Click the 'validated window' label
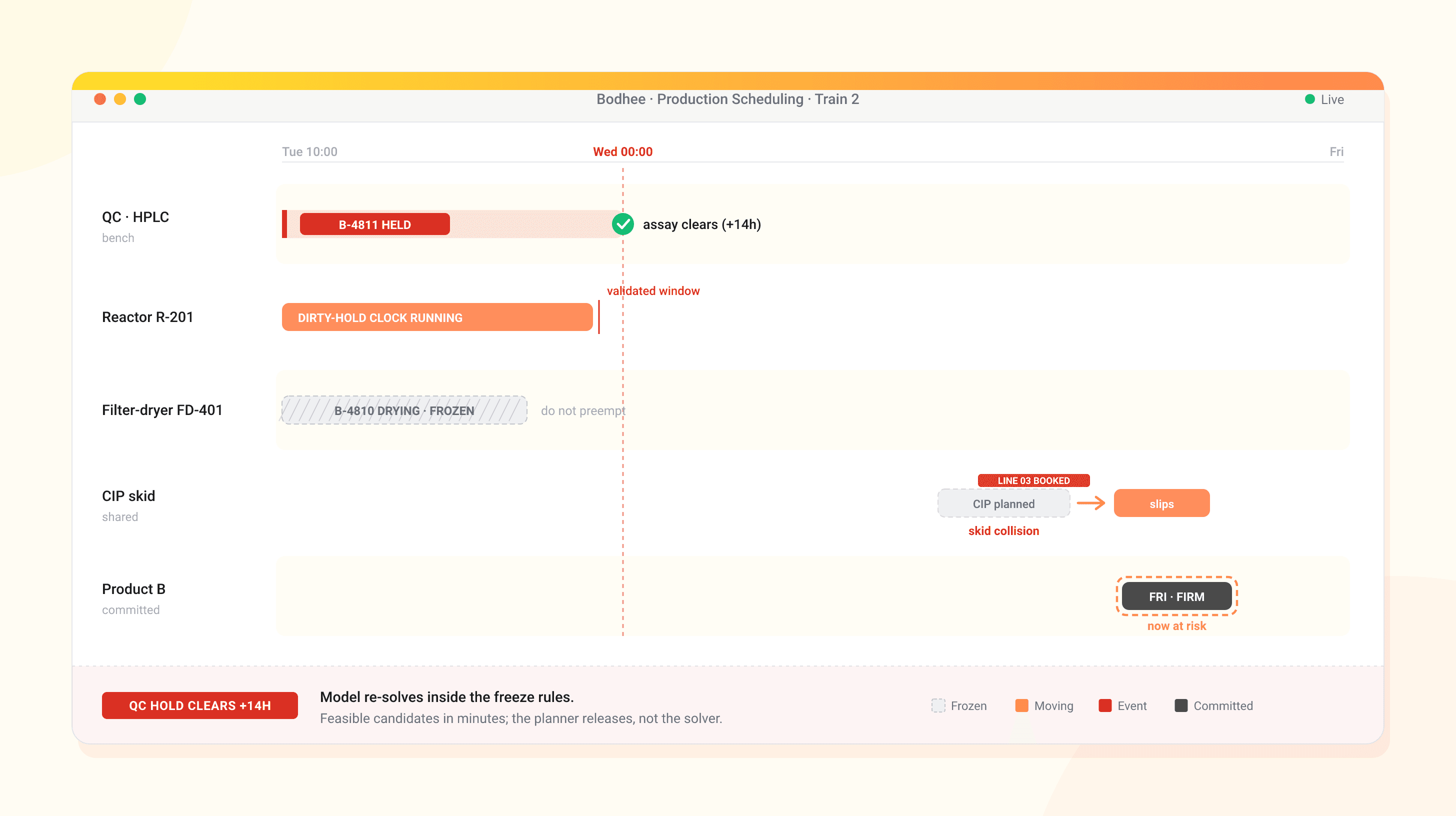1456x816 pixels. click(x=653, y=291)
